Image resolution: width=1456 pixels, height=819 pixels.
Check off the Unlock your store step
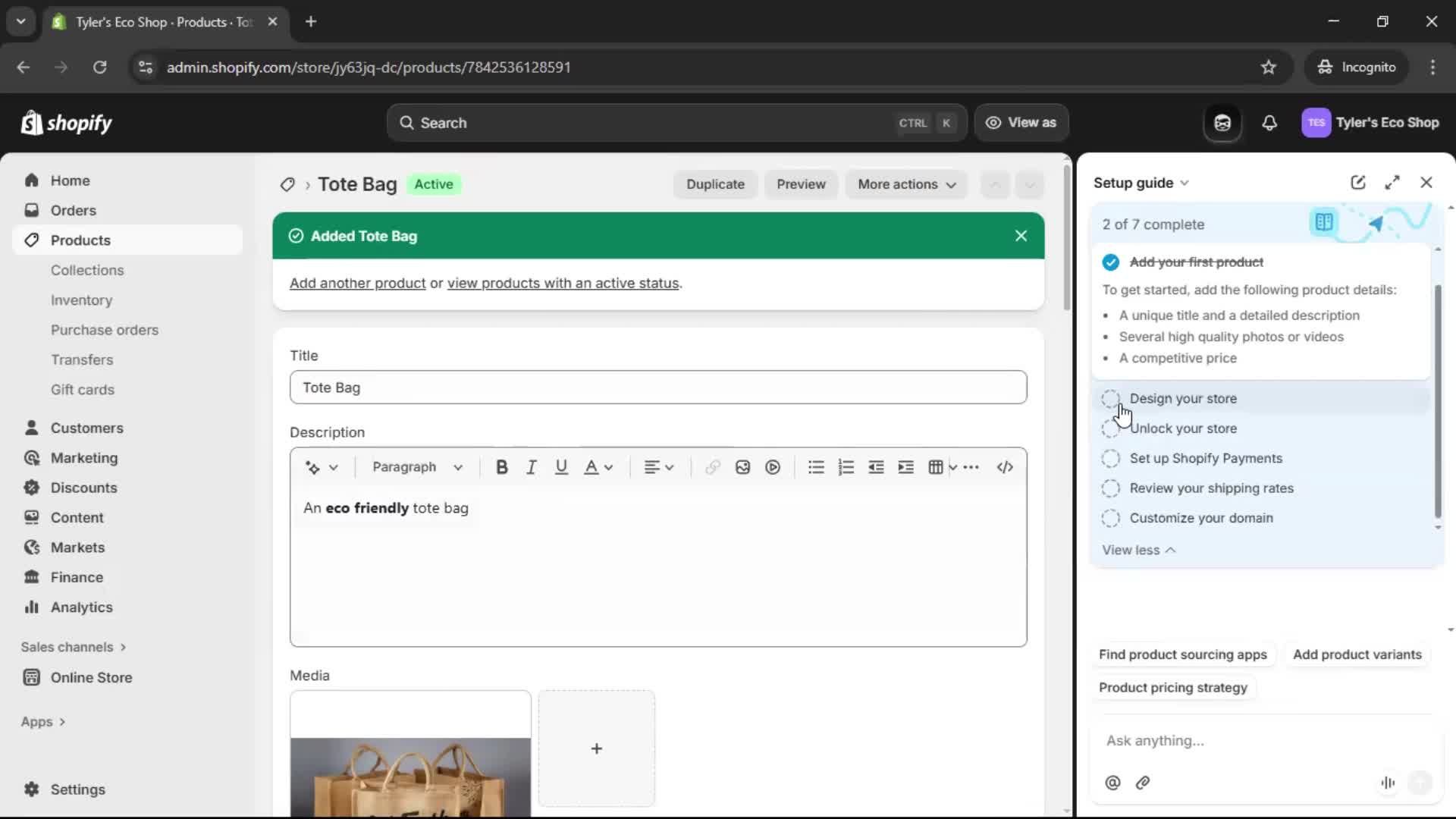tap(1110, 428)
